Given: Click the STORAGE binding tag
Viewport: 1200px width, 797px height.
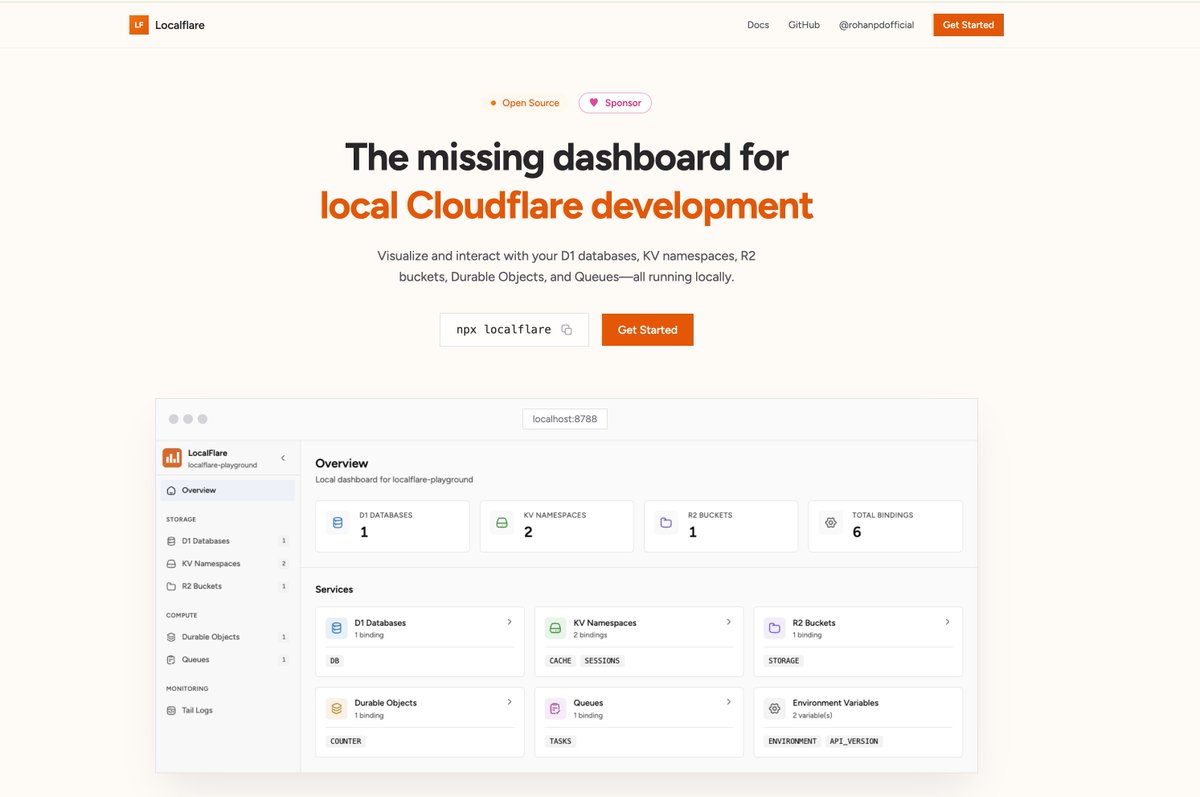Looking at the screenshot, I should click(784, 661).
